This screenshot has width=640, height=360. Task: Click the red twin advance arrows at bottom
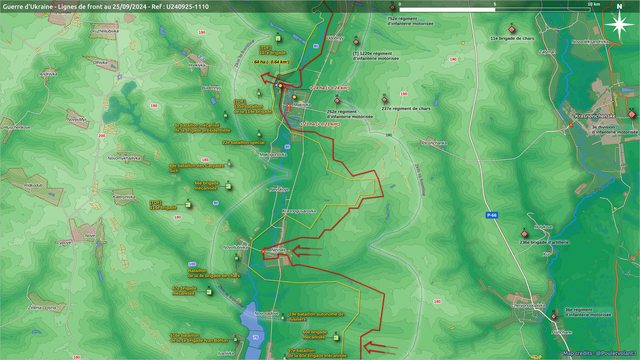(x=380, y=348)
